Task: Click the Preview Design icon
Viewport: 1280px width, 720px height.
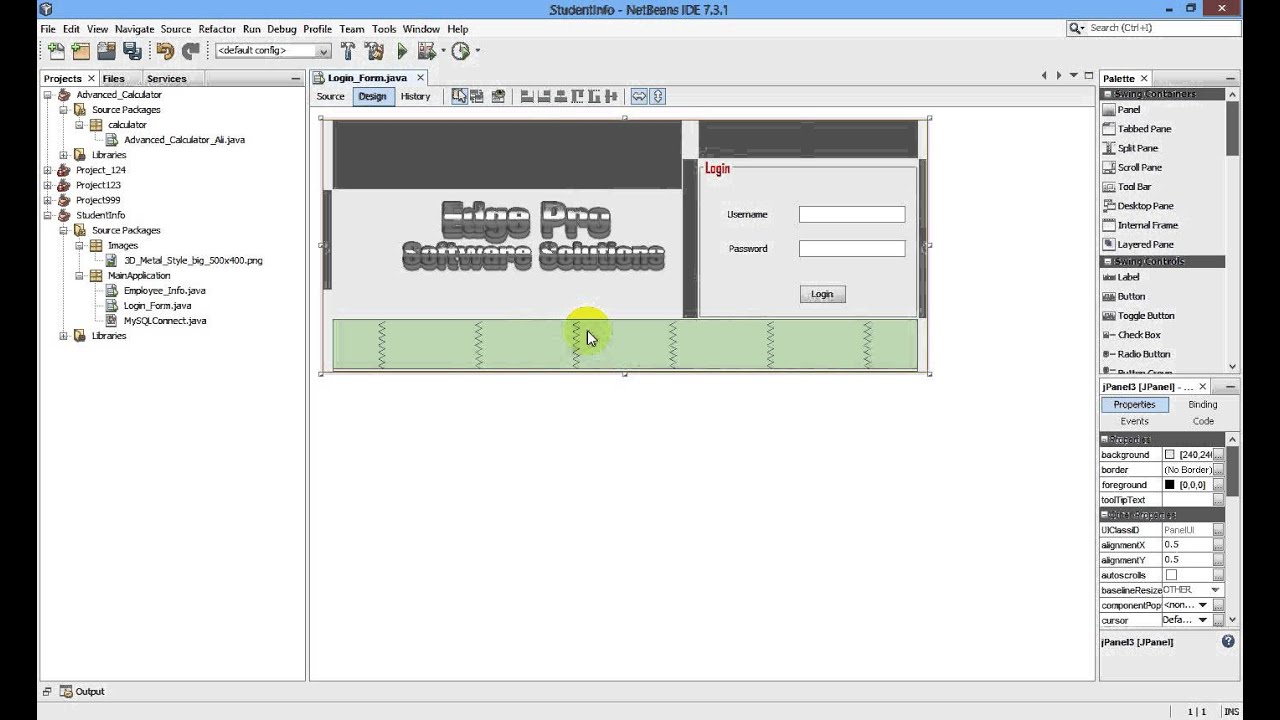Action: point(497,96)
